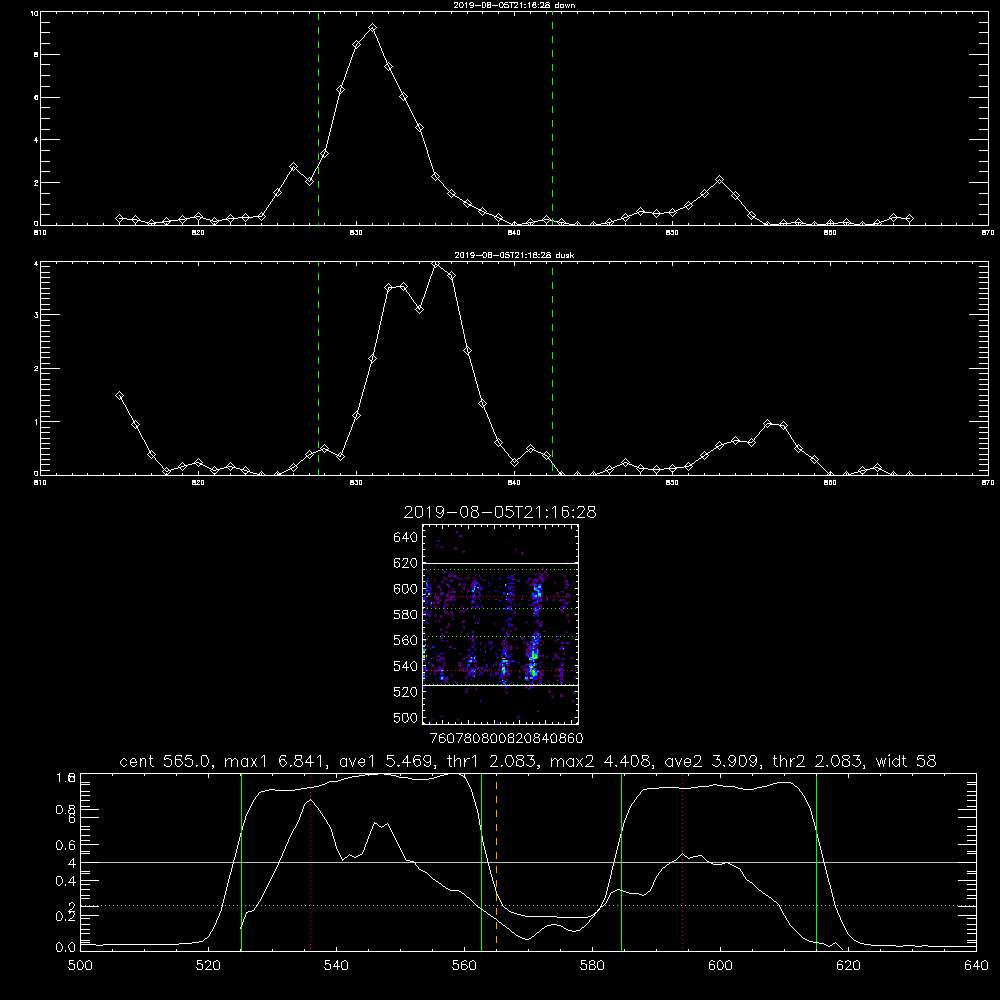This screenshot has width=1000, height=1000.
Task: Click the heatmap x-axis label '760780800820840860'
Action: 507,738
